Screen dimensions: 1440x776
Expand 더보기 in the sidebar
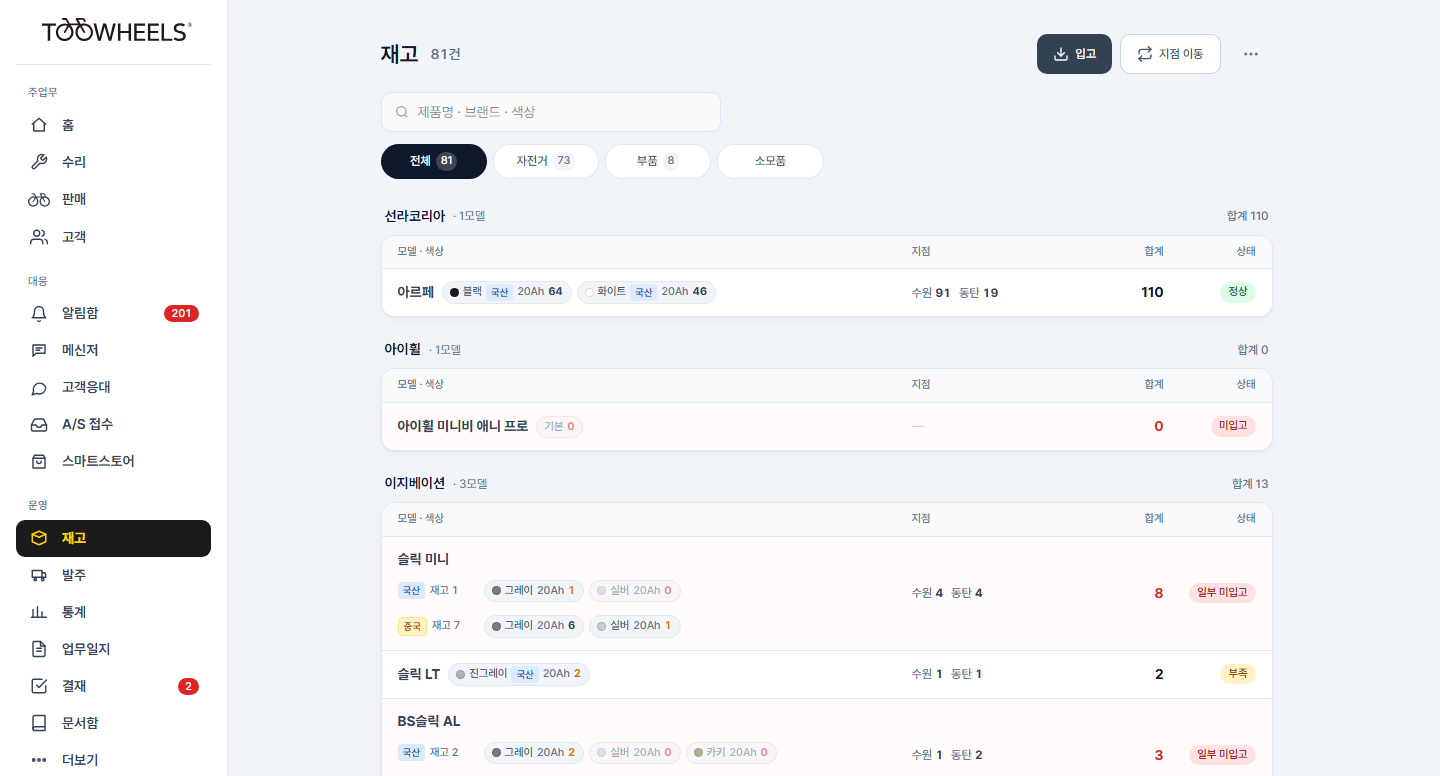(x=113, y=760)
